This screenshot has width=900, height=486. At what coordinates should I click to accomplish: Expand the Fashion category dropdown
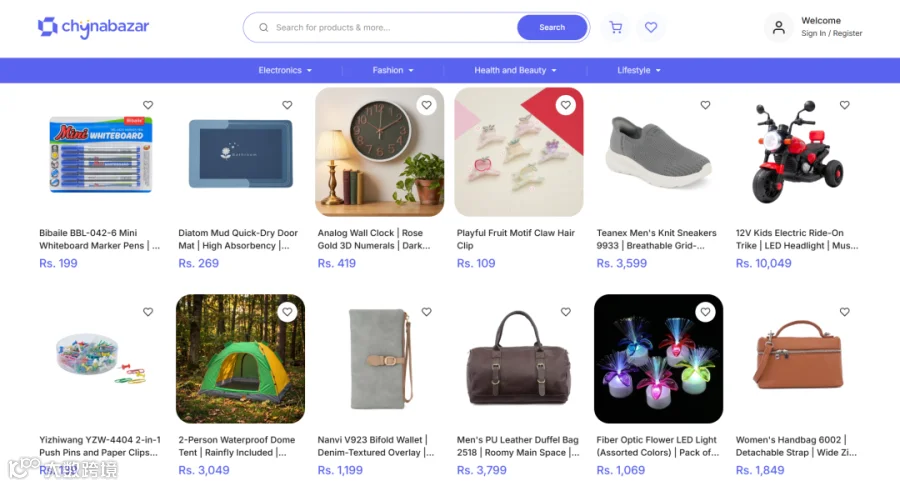(x=393, y=70)
